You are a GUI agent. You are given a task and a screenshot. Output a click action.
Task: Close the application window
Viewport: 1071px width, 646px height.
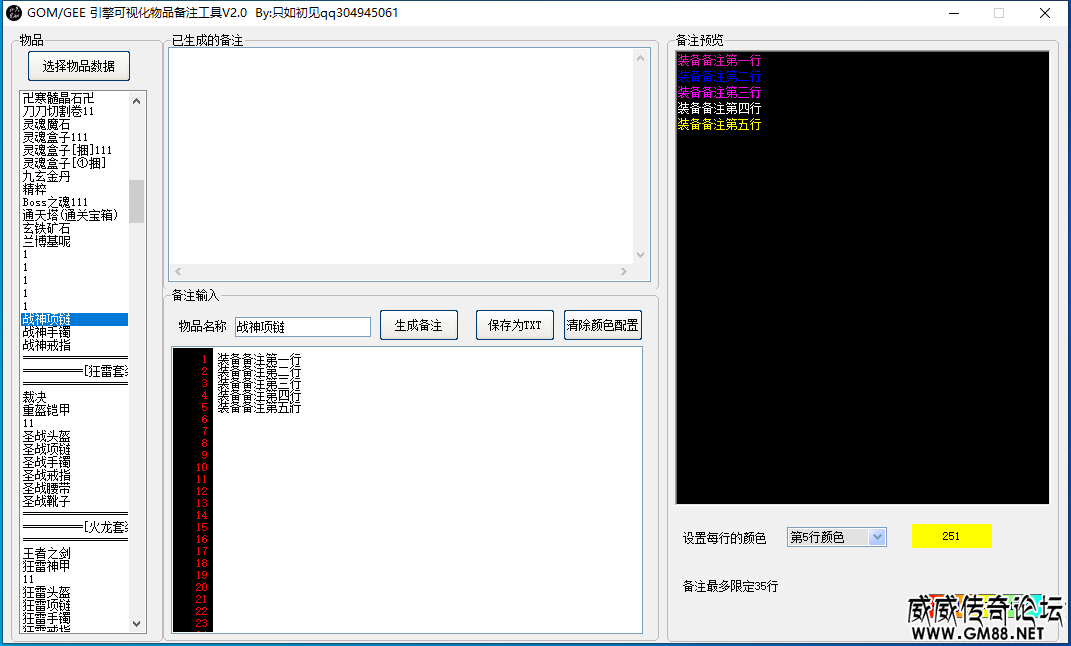[x=1044, y=13]
